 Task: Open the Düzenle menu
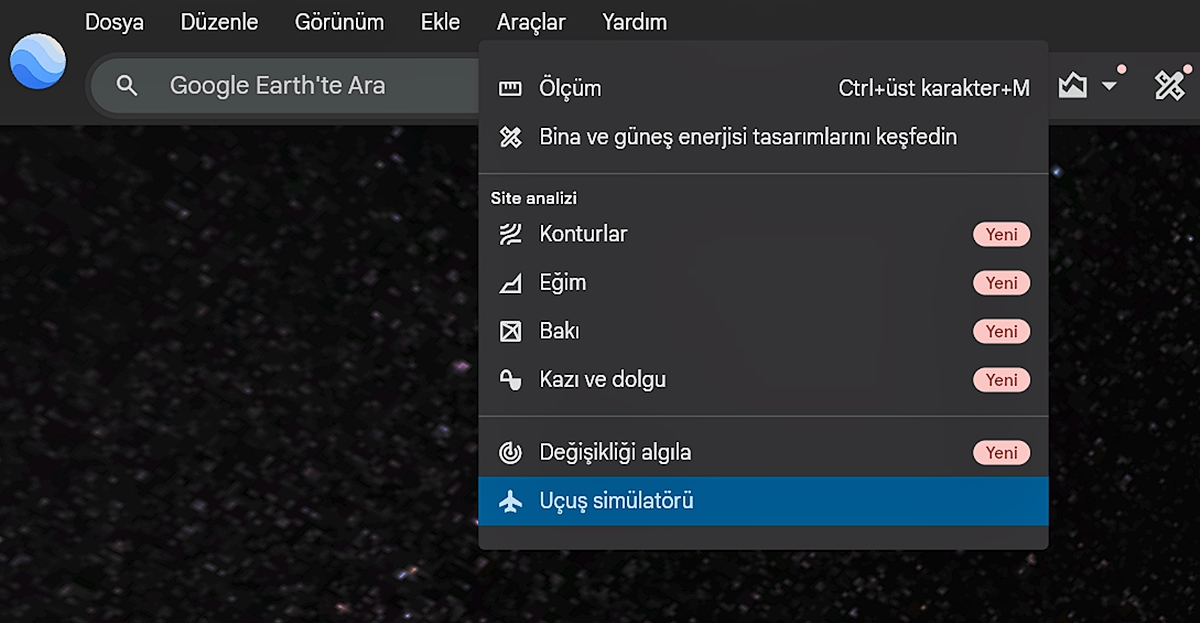219,22
